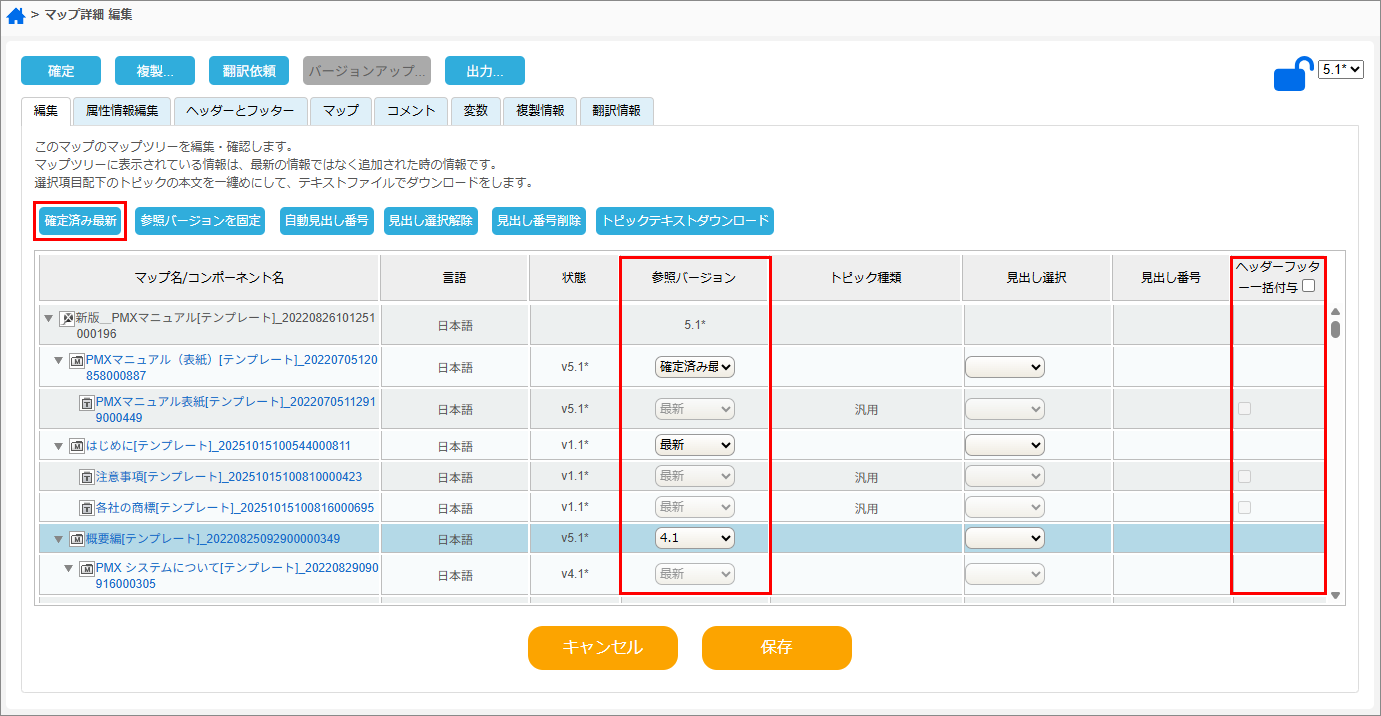
Task: Click the home icon in the breadcrumb
Action: pos(15,15)
